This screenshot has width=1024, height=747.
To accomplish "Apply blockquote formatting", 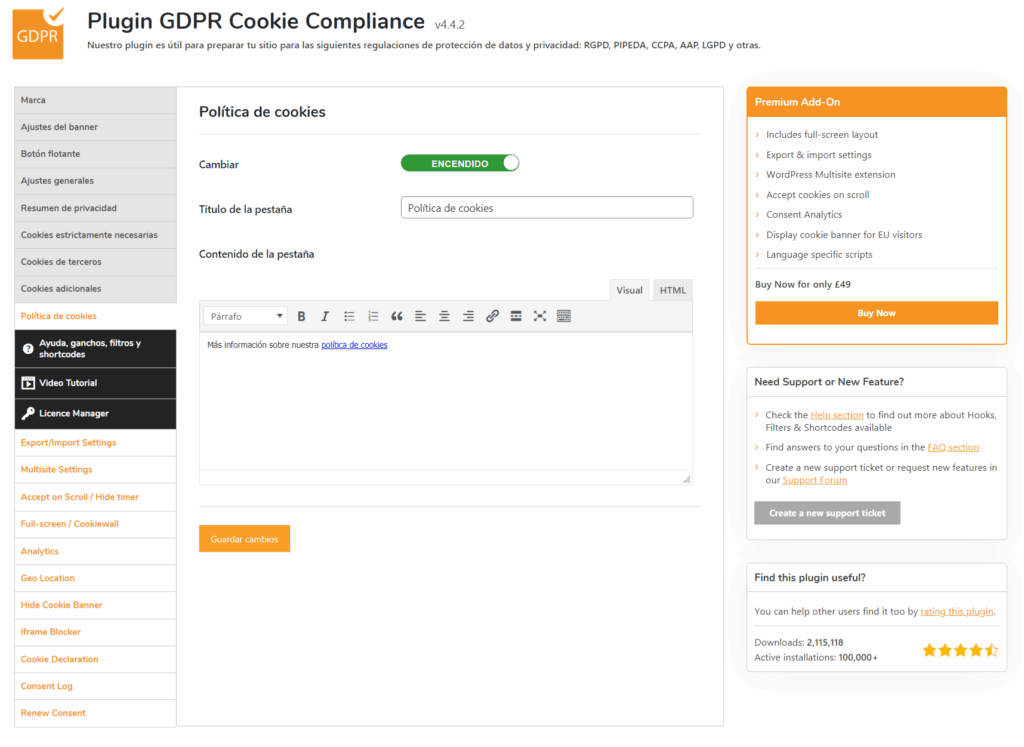I will click(x=397, y=316).
